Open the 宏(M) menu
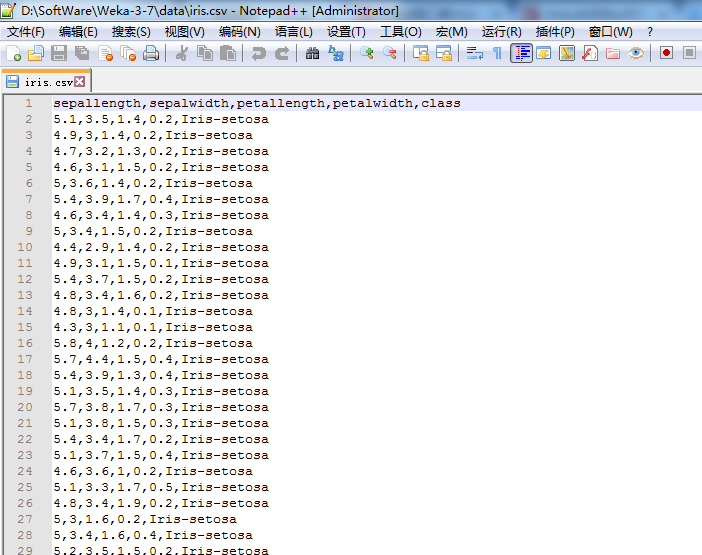The height and width of the screenshot is (555, 702). [x=451, y=32]
